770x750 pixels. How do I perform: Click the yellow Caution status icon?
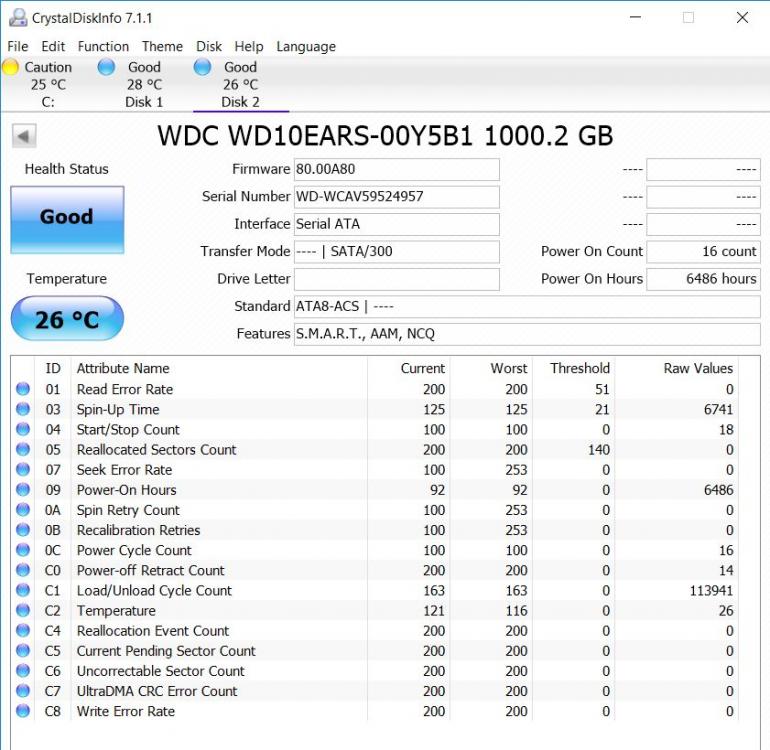pyautogui.click(x=10, y=67)
